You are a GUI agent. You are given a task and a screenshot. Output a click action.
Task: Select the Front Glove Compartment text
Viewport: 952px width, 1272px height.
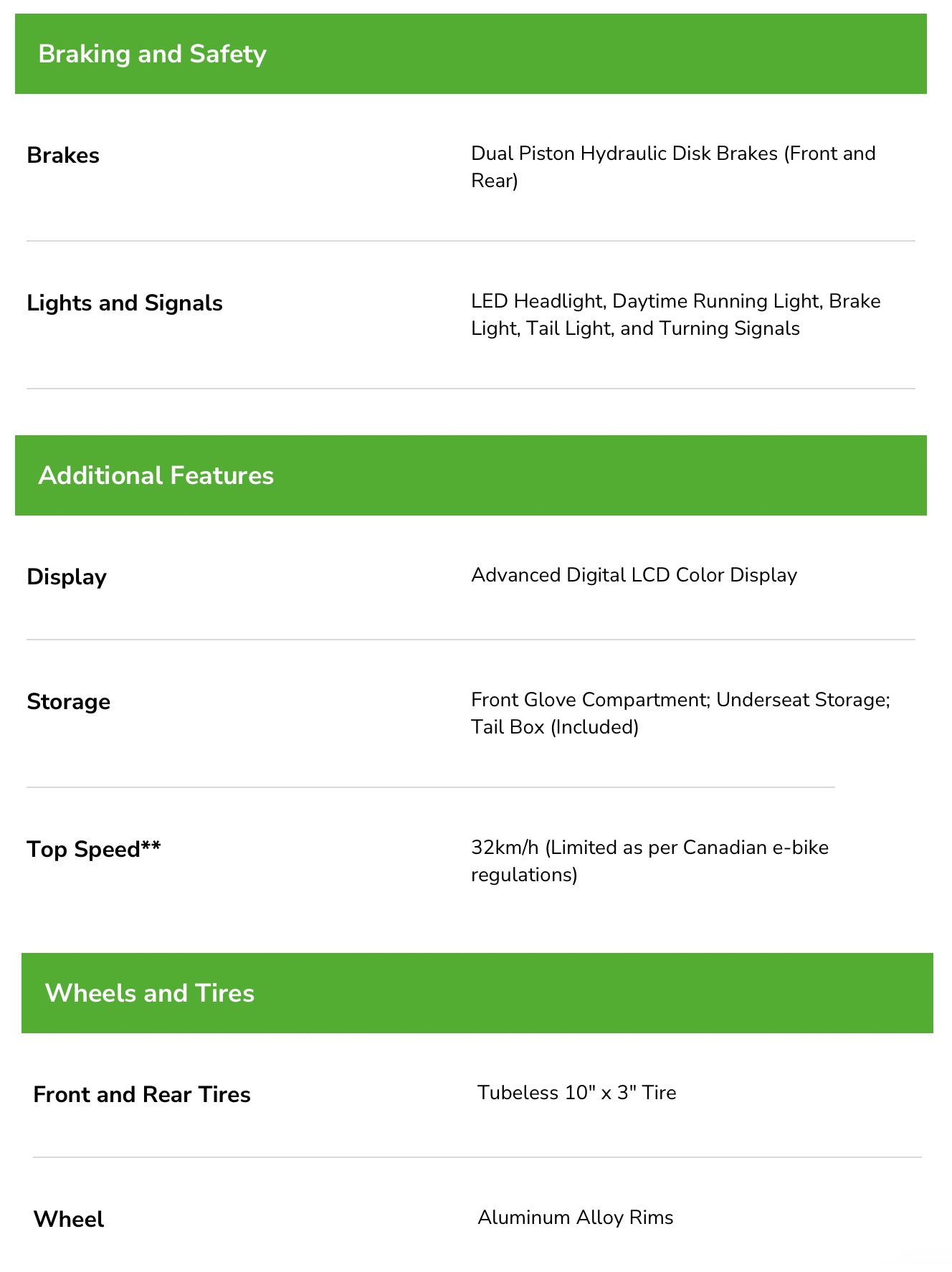[590, 701]
